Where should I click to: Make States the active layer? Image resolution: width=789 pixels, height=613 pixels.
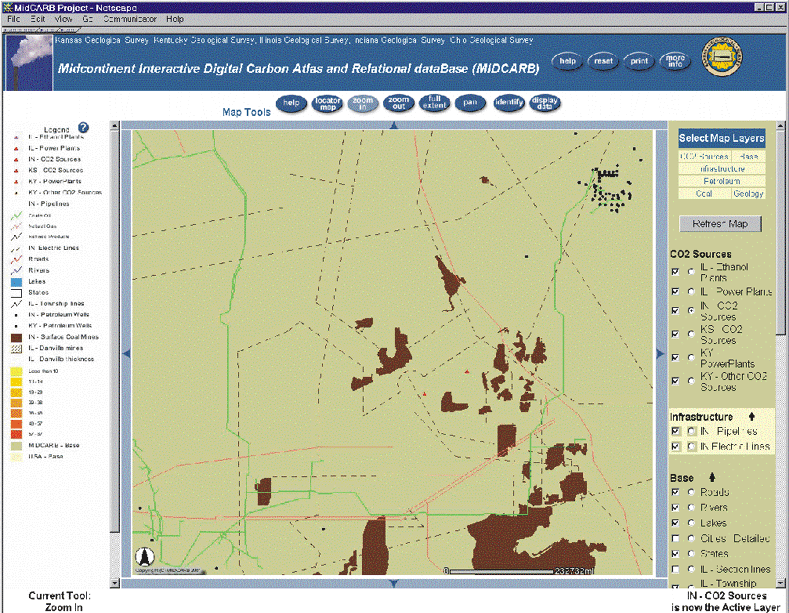[x=691, y=554]
